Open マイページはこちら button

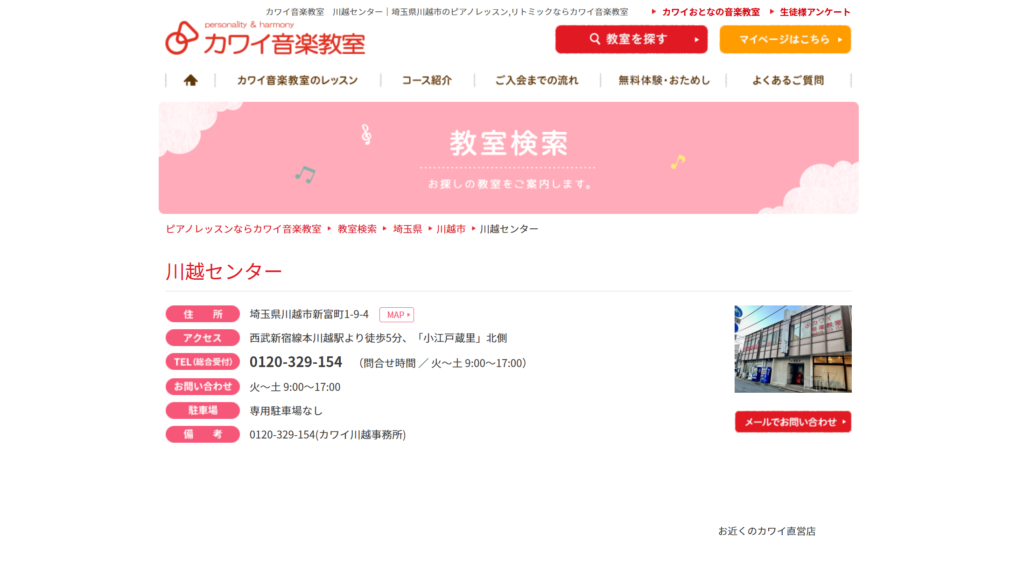(x=785, y=39)
